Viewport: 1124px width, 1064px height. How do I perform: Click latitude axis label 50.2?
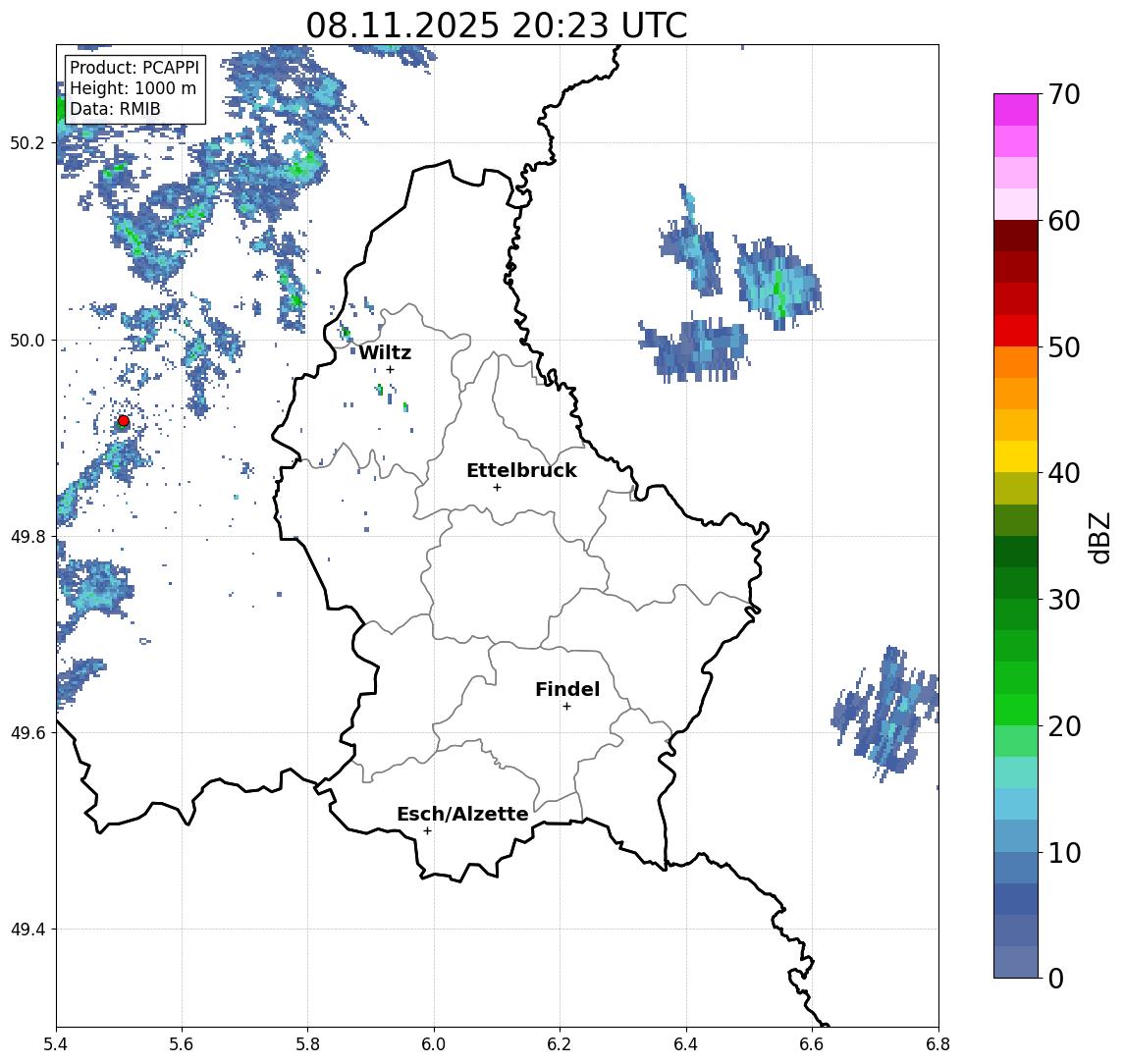click(27, 142)
